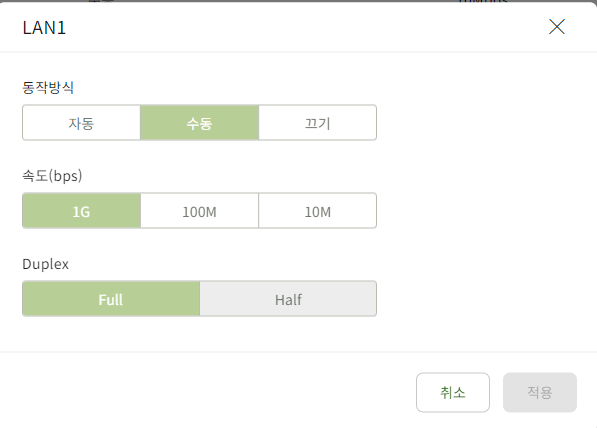Screen dimensions: 597x428
Task: Select 수동 operation mode
Action: click(x=200, y=123)
